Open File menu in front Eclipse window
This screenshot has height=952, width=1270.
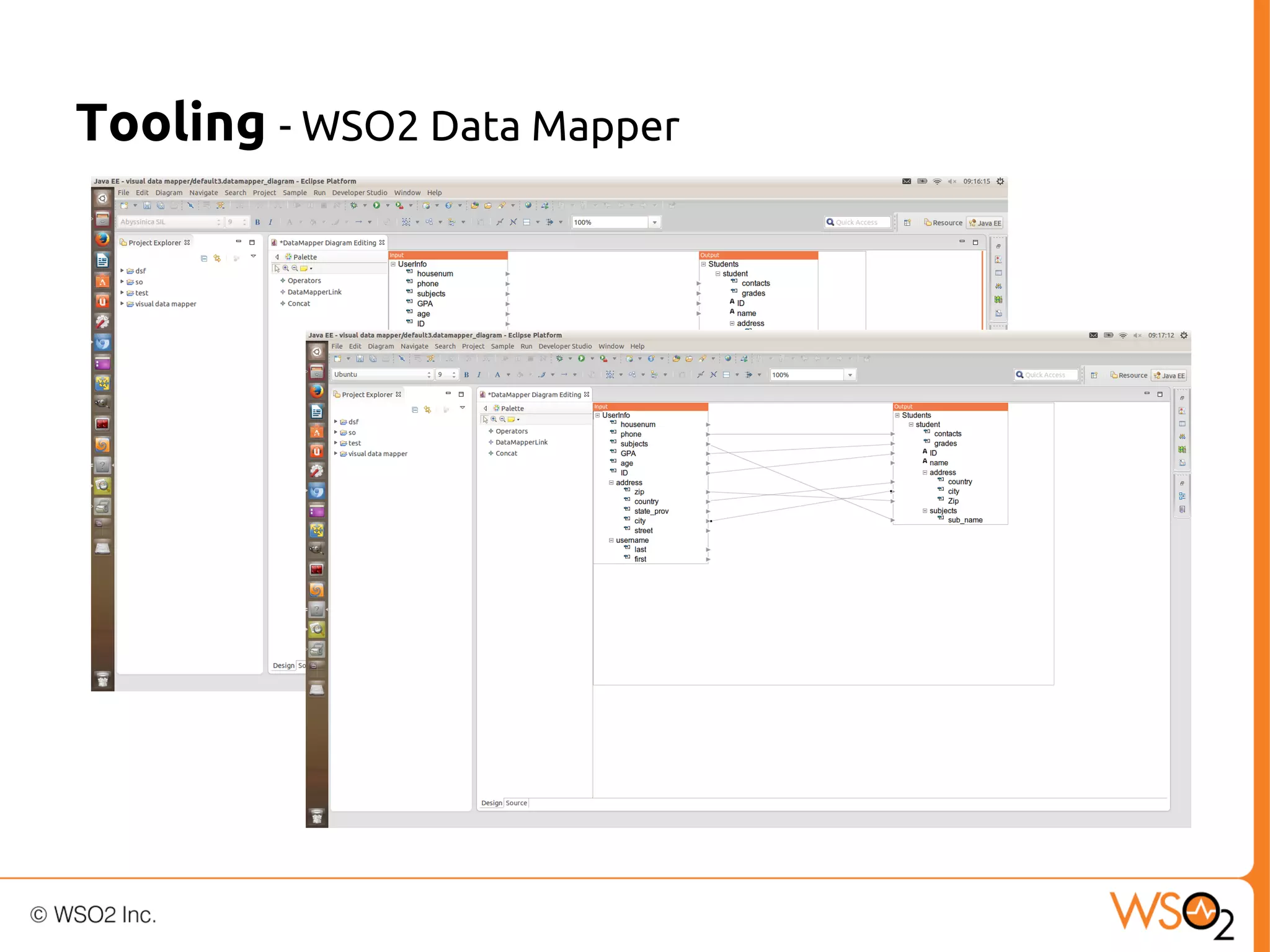[337, 346]
